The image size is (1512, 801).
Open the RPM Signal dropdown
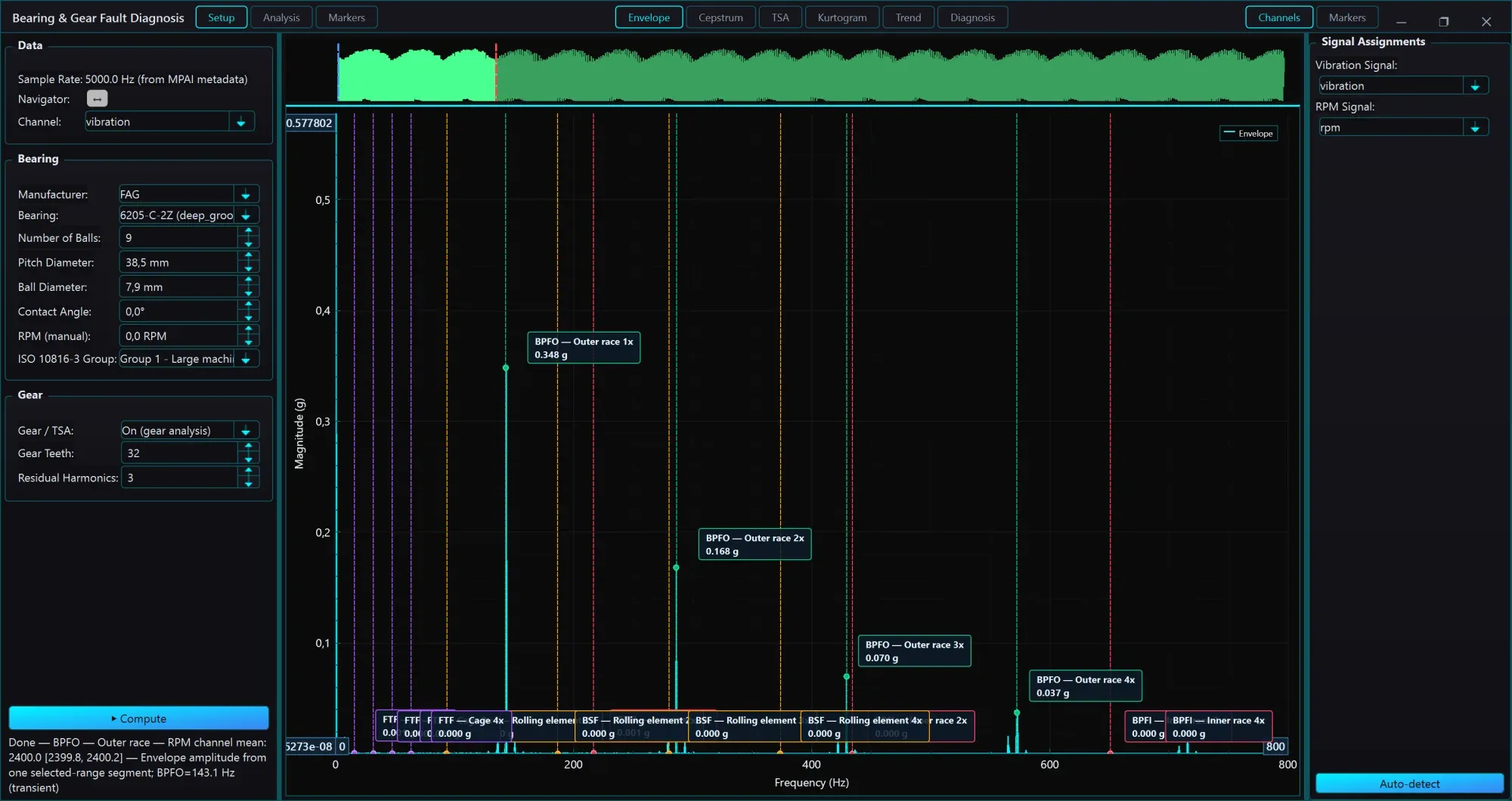pyautogui.click(x=1475, y=128)
